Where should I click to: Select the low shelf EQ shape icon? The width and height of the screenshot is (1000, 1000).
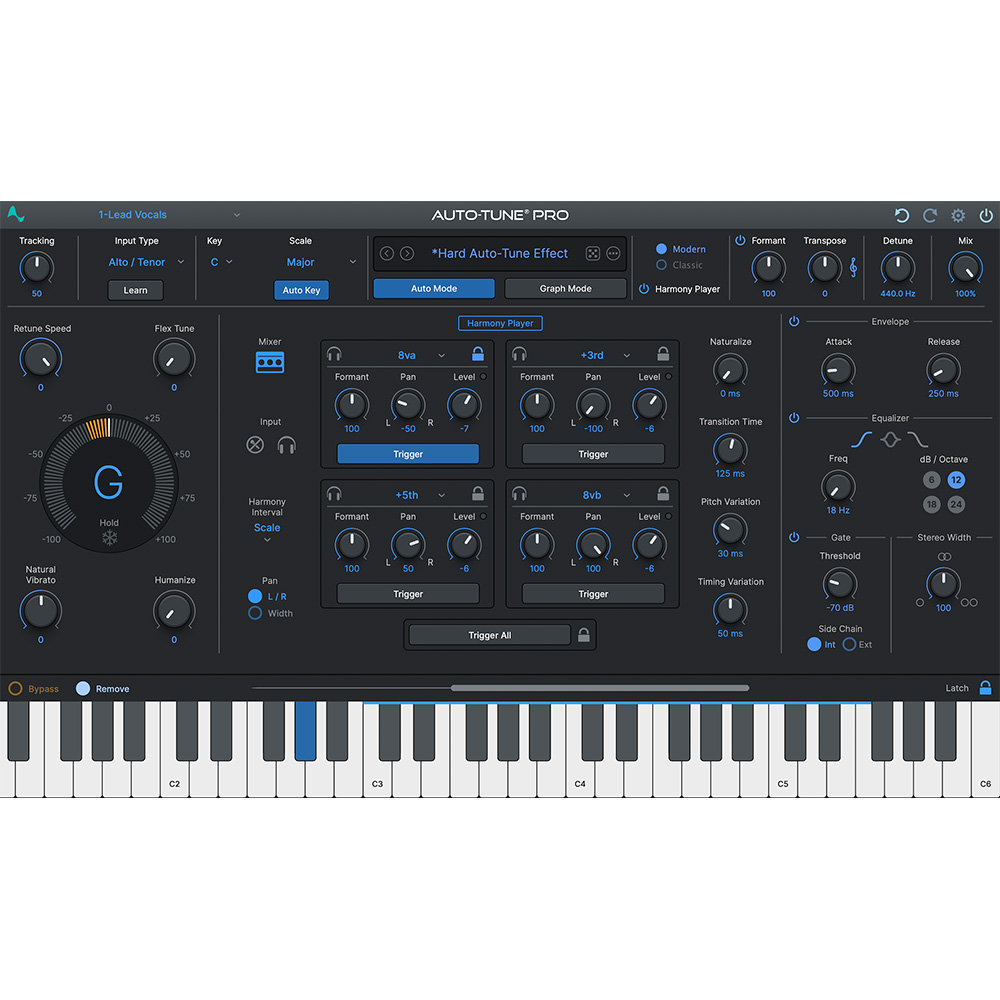click(861, 439)
